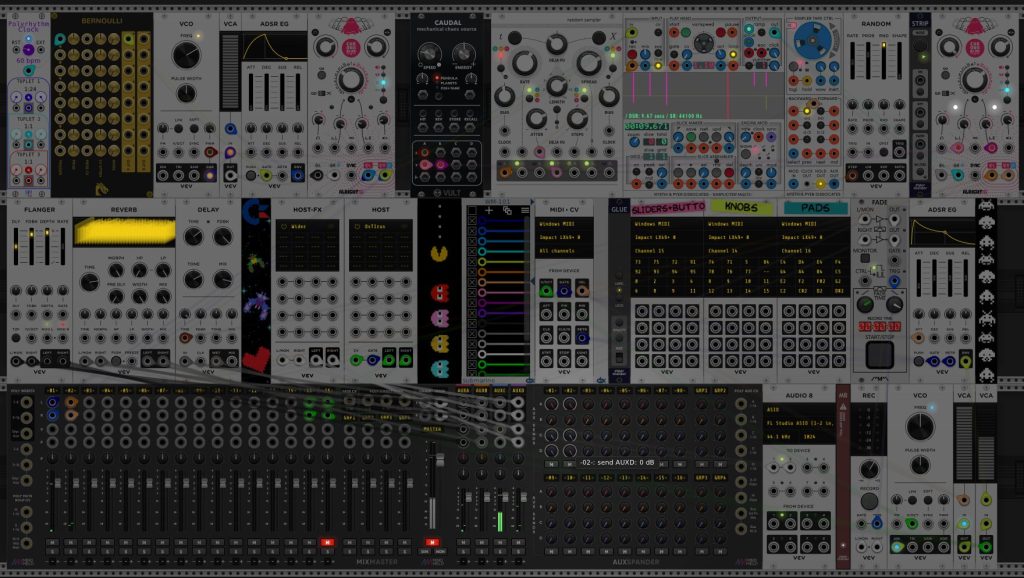
Task: Click the plus icon in the WM-101 wire manager
Action: pyautogui.click(x=488, y=210)
